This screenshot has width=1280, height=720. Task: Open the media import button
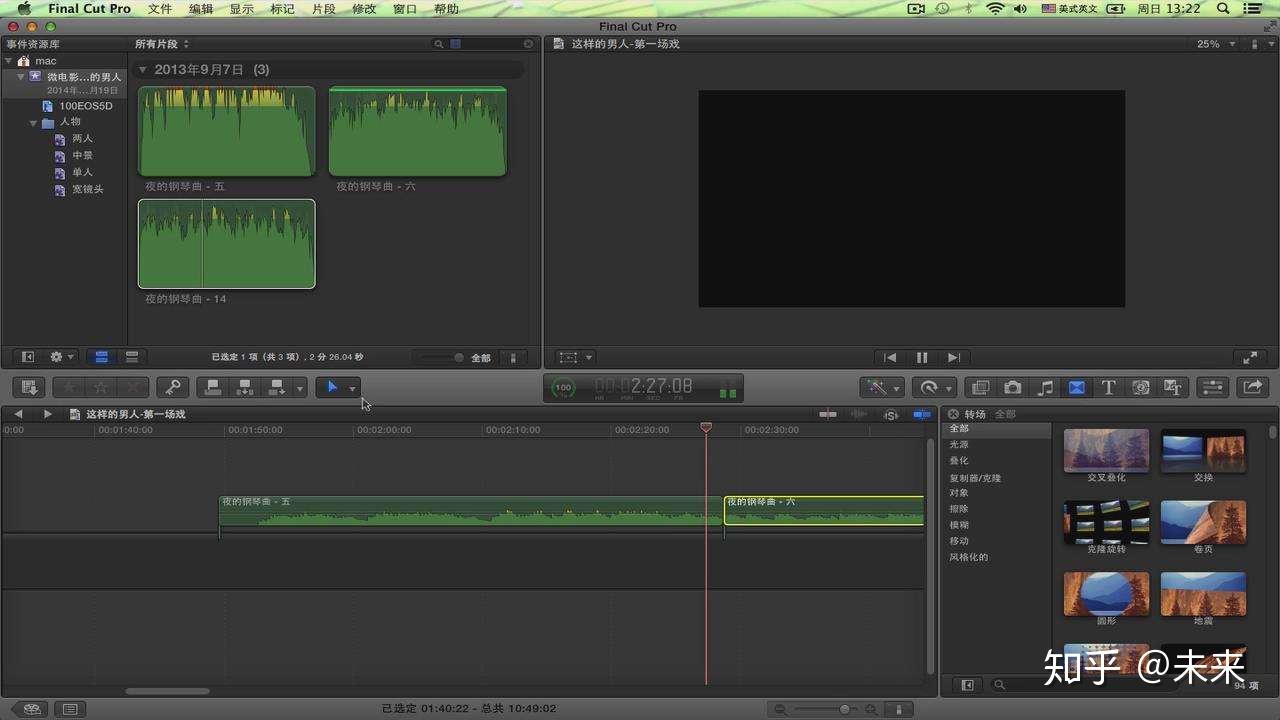29,387
